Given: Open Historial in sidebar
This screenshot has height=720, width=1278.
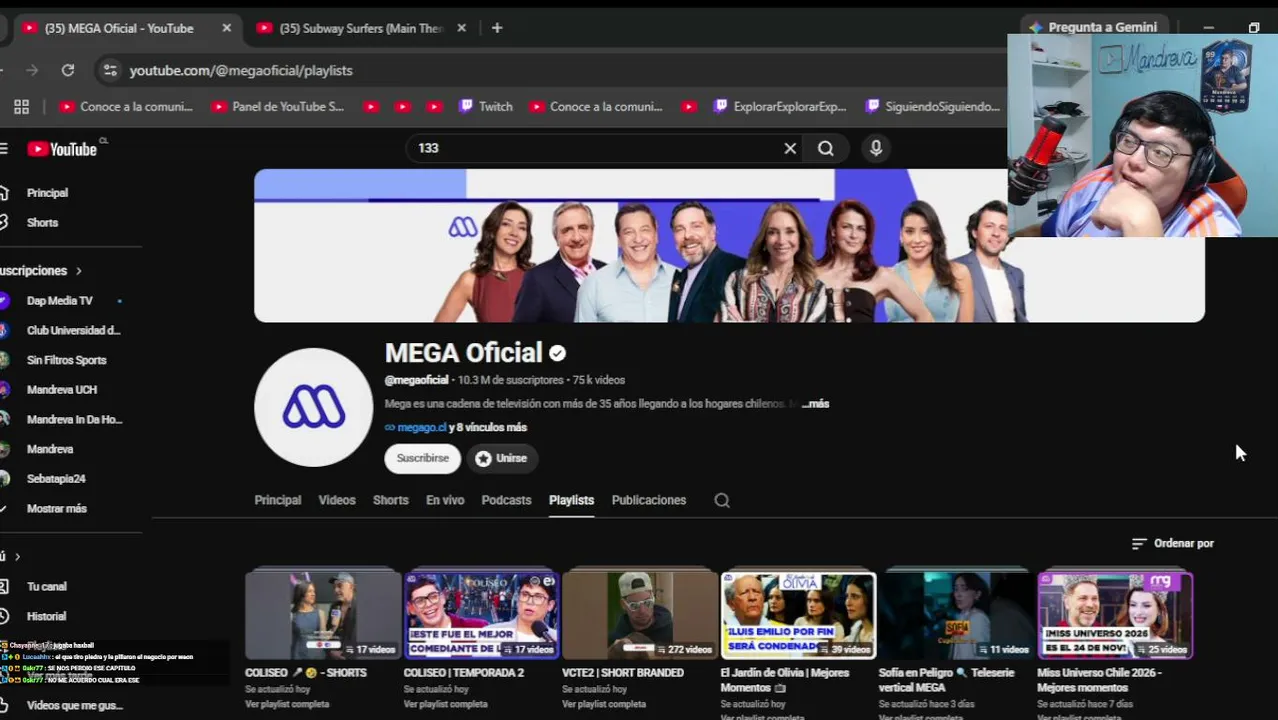Looking at the screenshot, I should coord(46,617).
